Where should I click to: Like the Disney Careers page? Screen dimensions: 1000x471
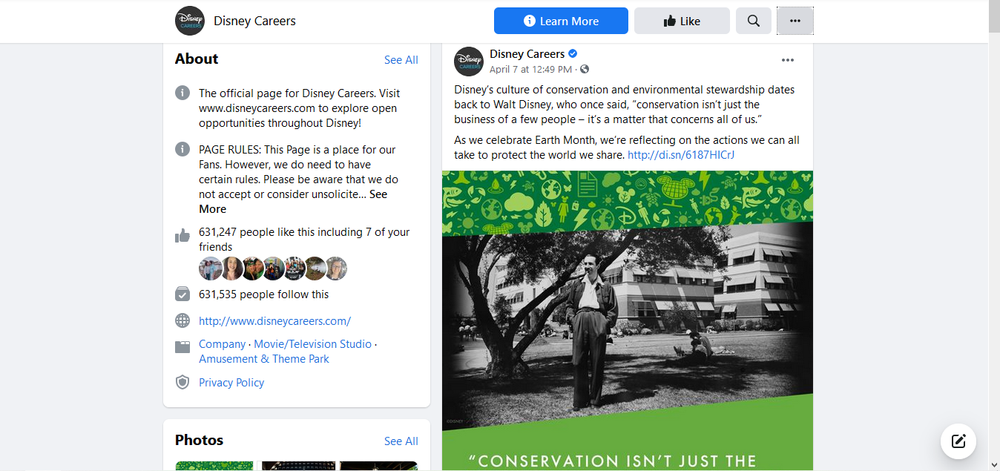(682, 21)
